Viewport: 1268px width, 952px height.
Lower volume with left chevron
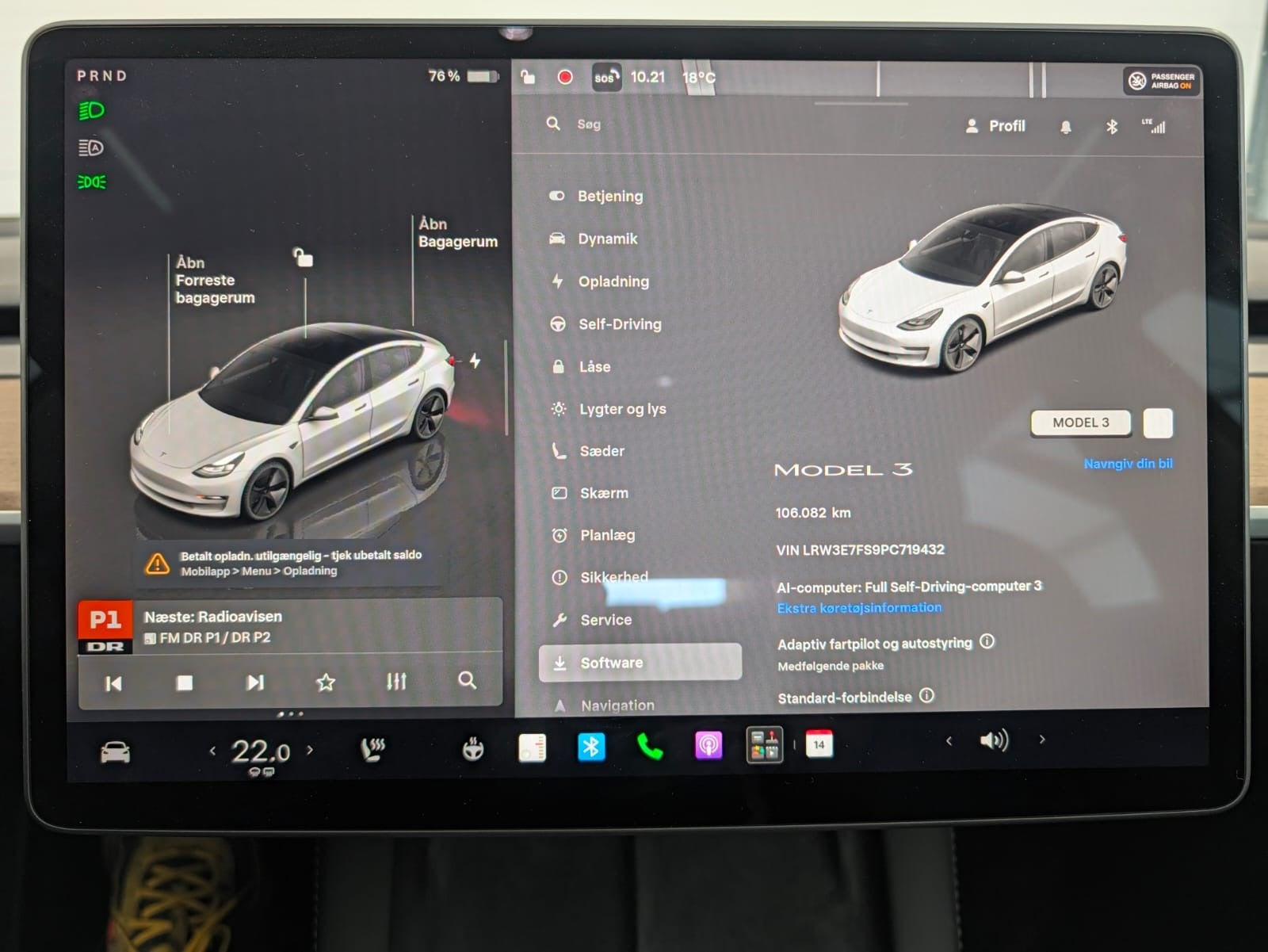(949, 740)
